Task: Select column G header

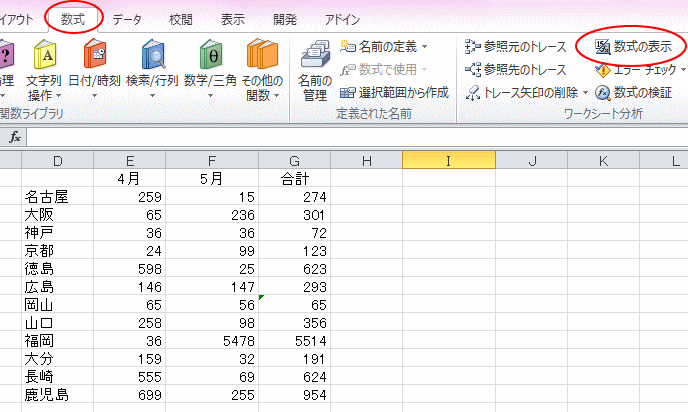Action: 294,161
